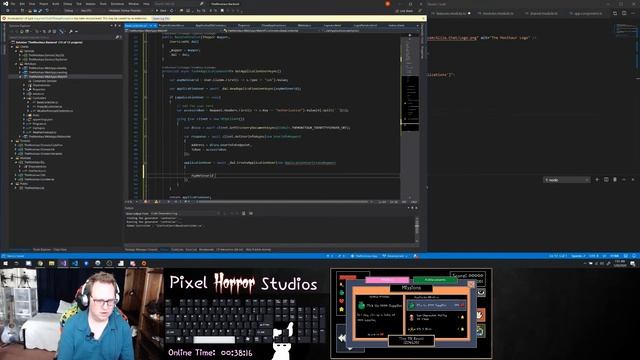Viewport: 640px width, 360px height.
Task: Open the File menu in Visual Studio
Action: point(13,4)
